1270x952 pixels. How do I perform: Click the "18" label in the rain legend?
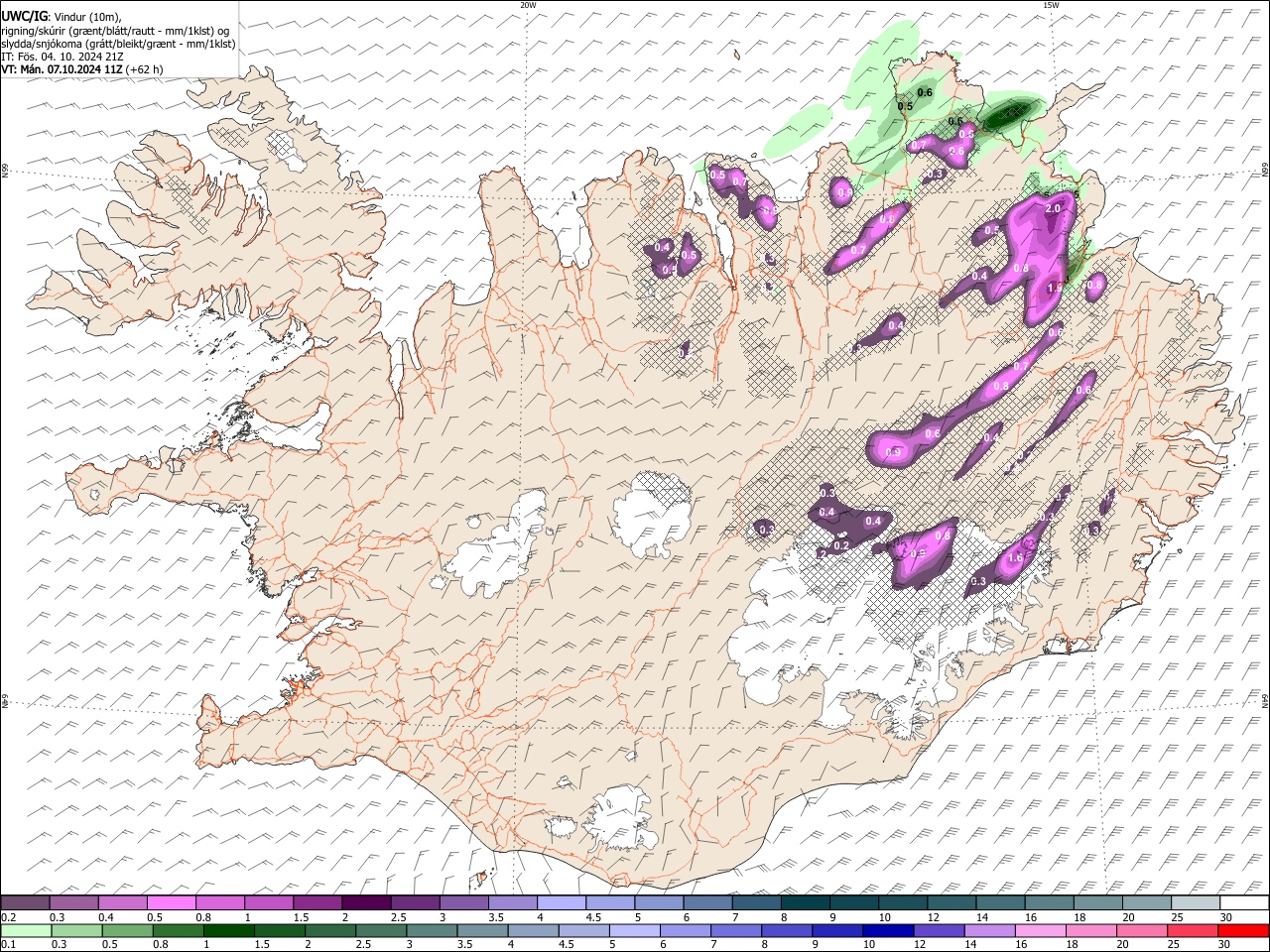point(1073,944)
